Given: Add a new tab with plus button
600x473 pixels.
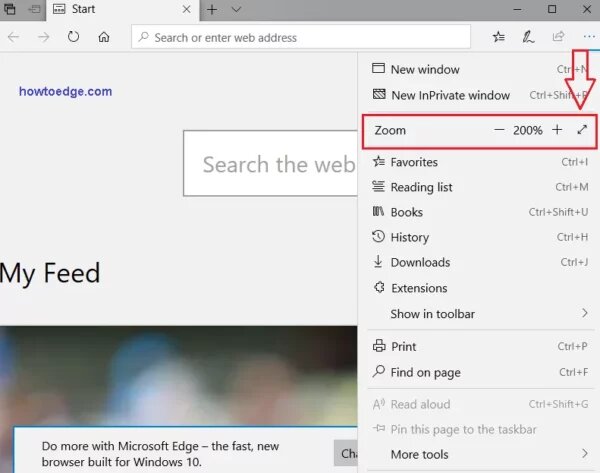Looking at the screenshot, I should point(212,10).
